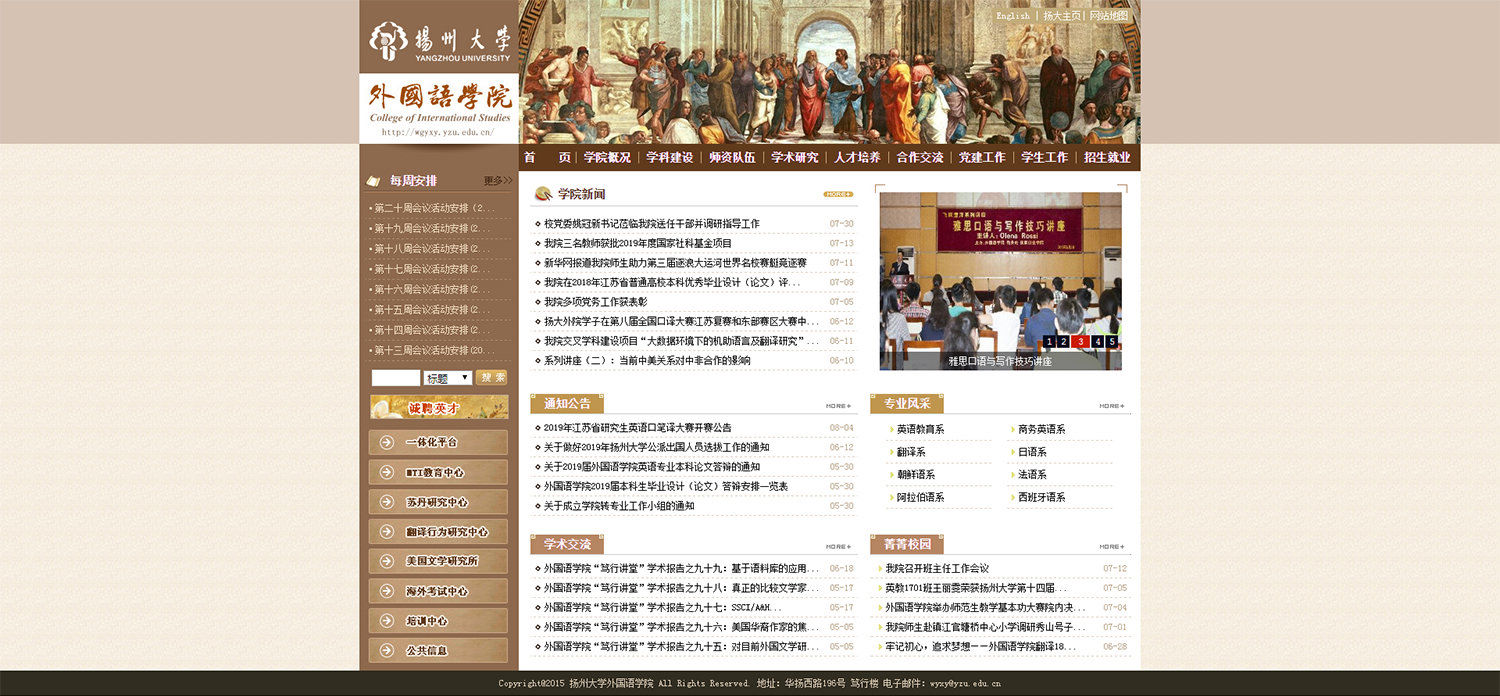
Task: Open the 网站地图 site map link
Action: 1108,16
